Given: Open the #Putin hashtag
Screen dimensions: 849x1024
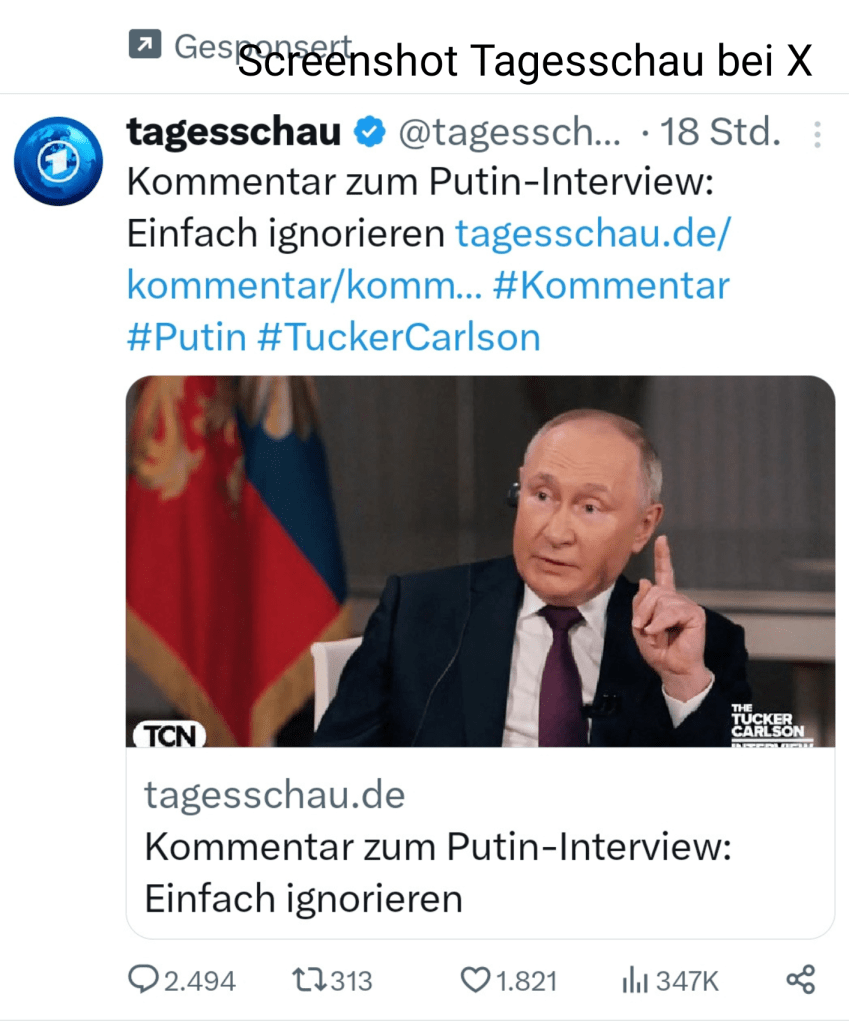Looking at the screenshot, I should [x=186, y=337].
